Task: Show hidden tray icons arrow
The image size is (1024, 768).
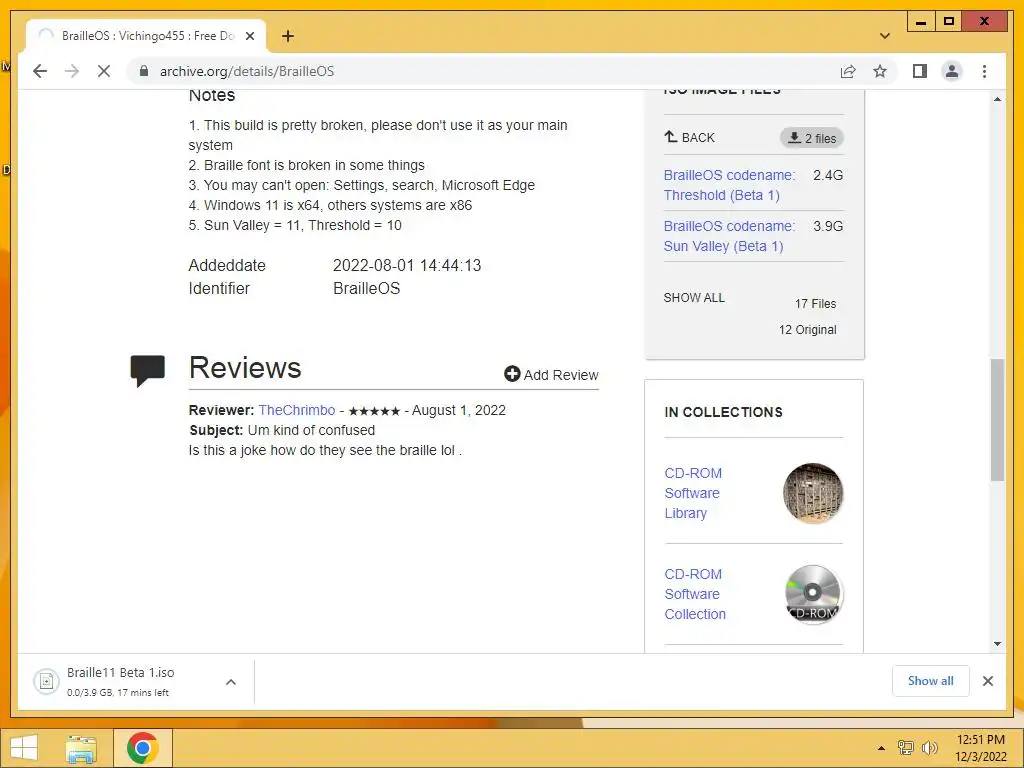Action: click(882, 748)
